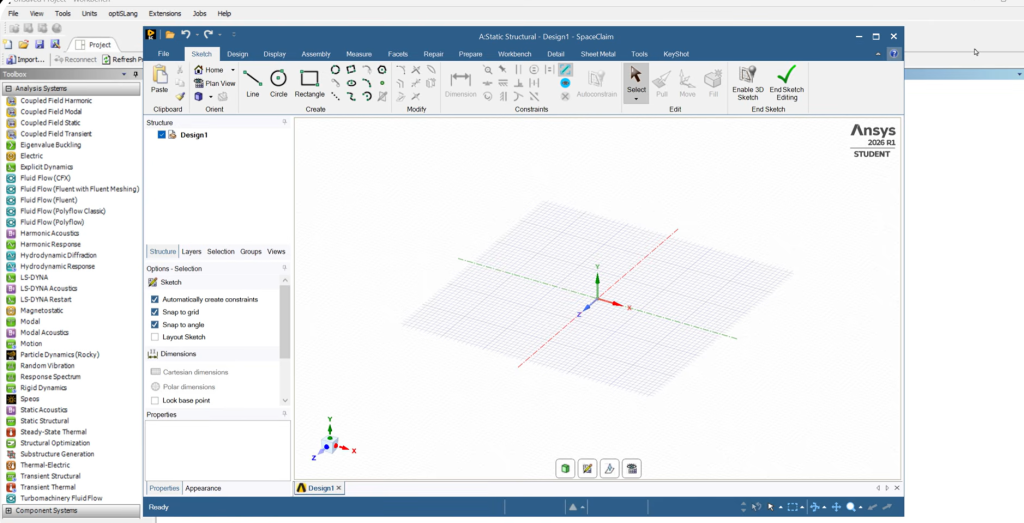Click the pan arrows icon in status bar
Image resolution: width=1024 pixels, height=523 pixels.
[x=834, y=507]
